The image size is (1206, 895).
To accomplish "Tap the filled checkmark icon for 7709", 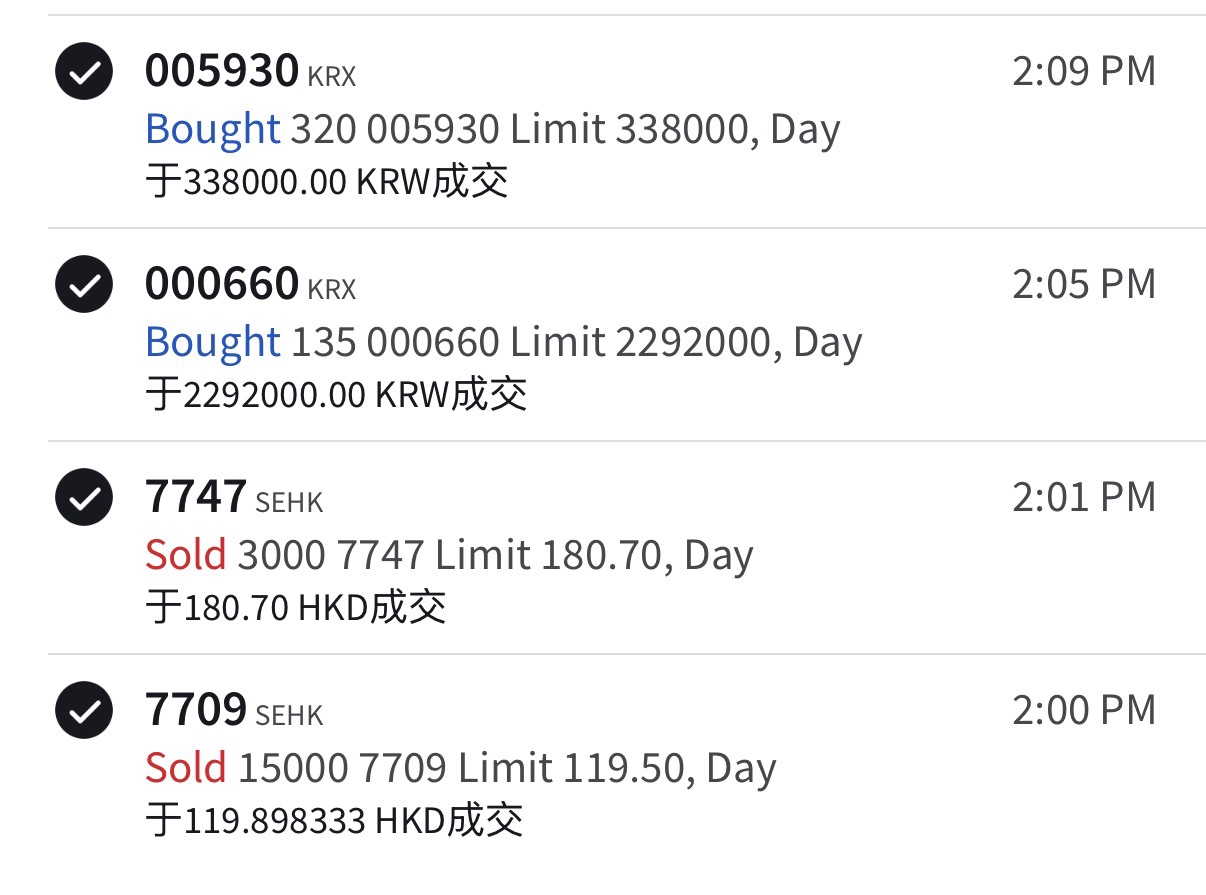I will click(84, 710).
